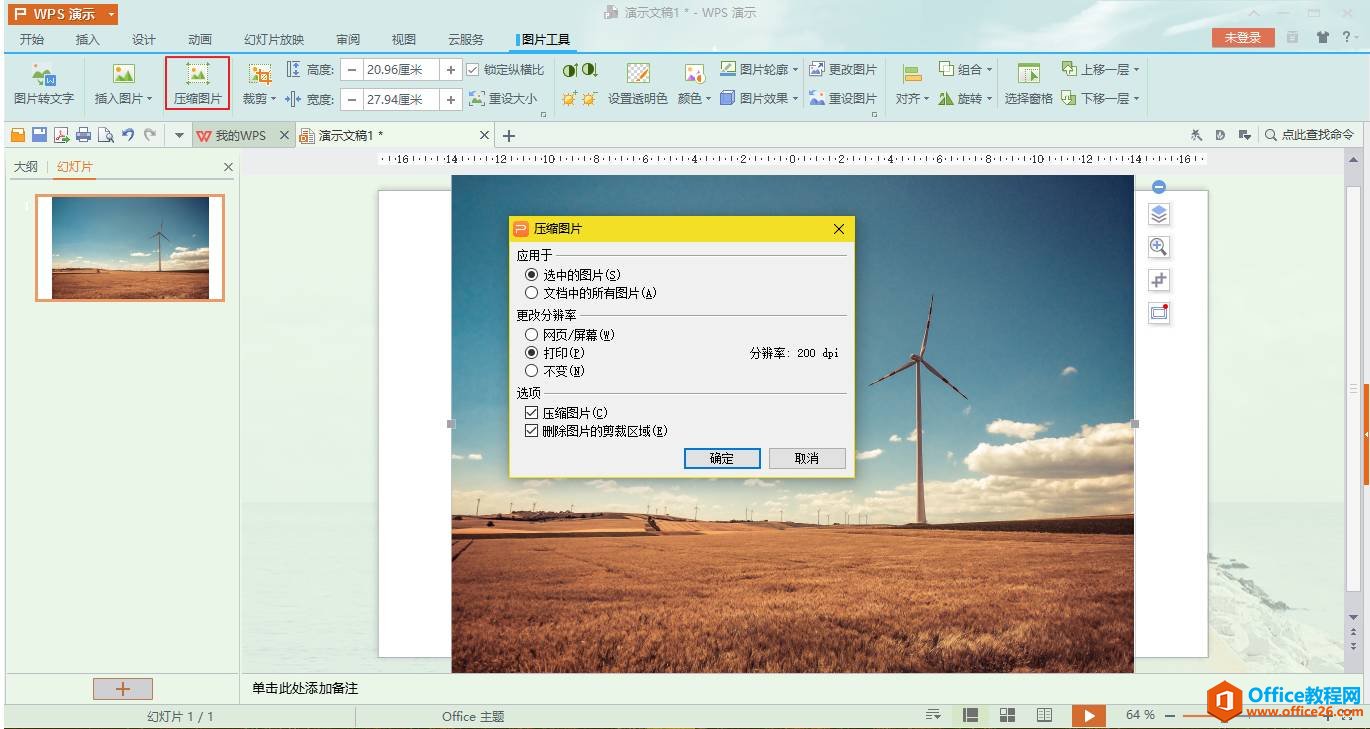Switch to the 插入 ribbon tab
1370x729 pixels.
(x=88, y=39)
